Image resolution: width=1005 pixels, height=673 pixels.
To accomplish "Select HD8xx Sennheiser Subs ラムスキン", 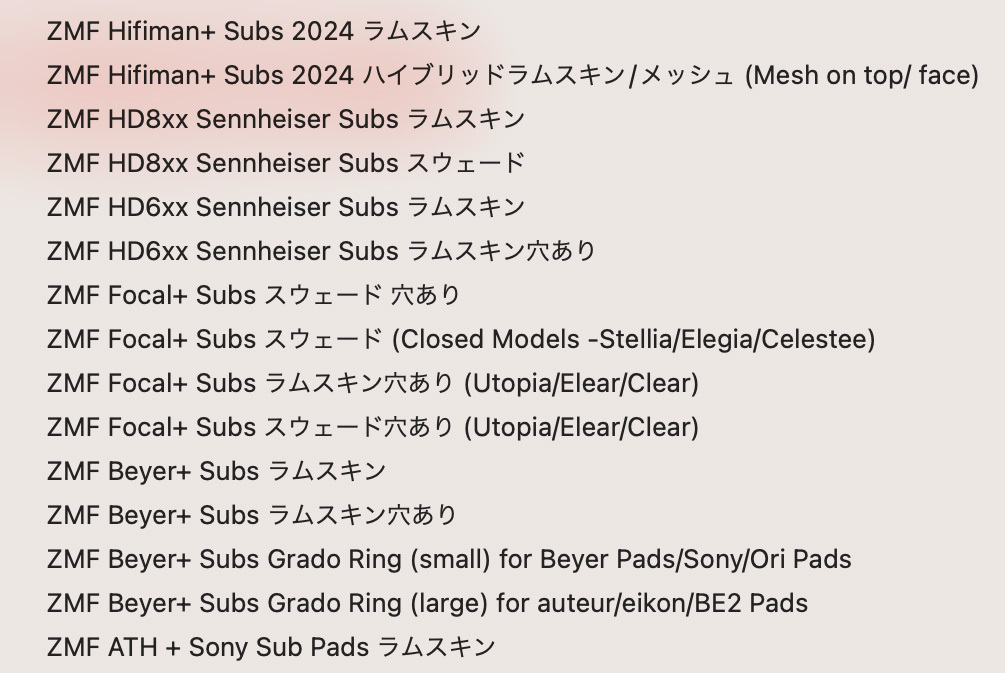I will (285, 119).
